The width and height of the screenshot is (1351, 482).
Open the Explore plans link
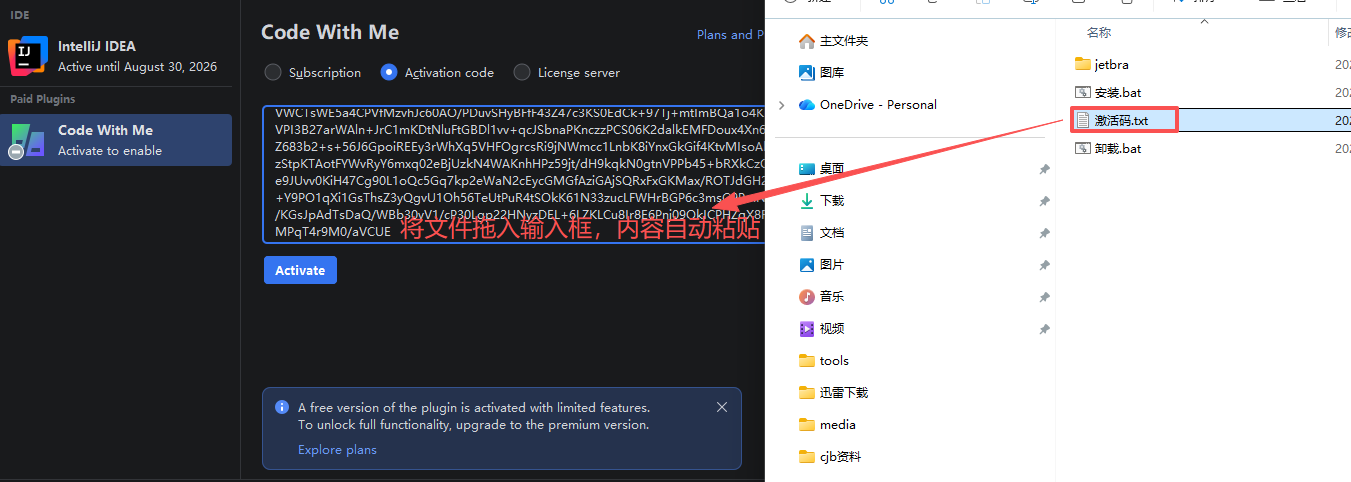click(337, 450)
